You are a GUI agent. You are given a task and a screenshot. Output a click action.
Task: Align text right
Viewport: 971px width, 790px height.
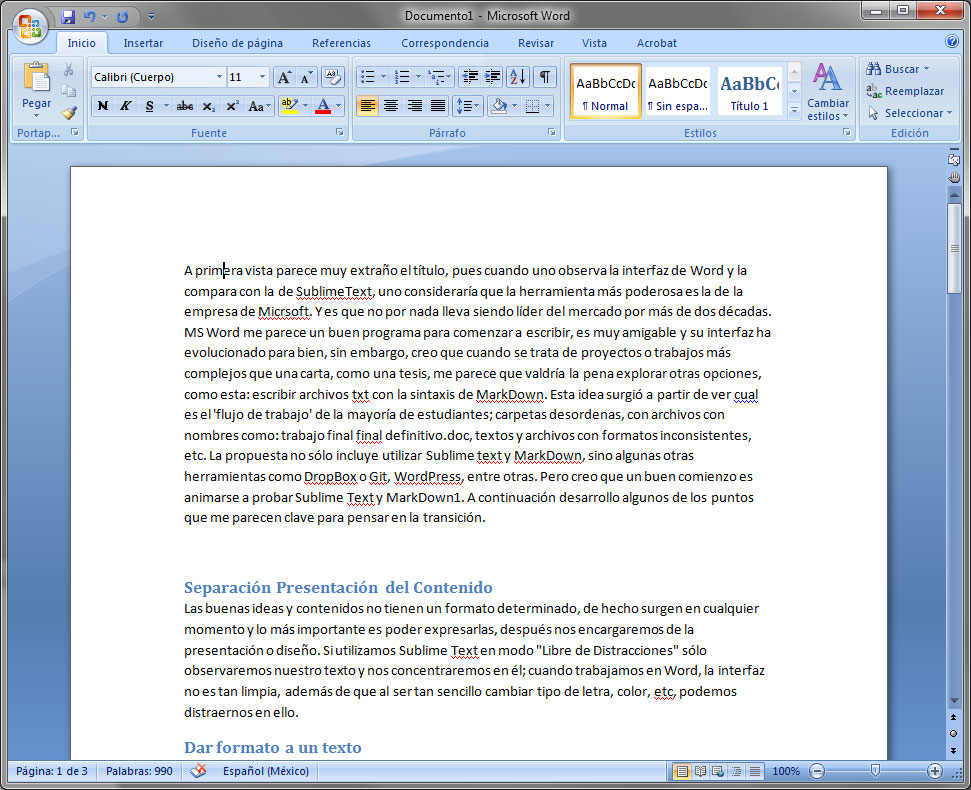(x=414, y=106)
